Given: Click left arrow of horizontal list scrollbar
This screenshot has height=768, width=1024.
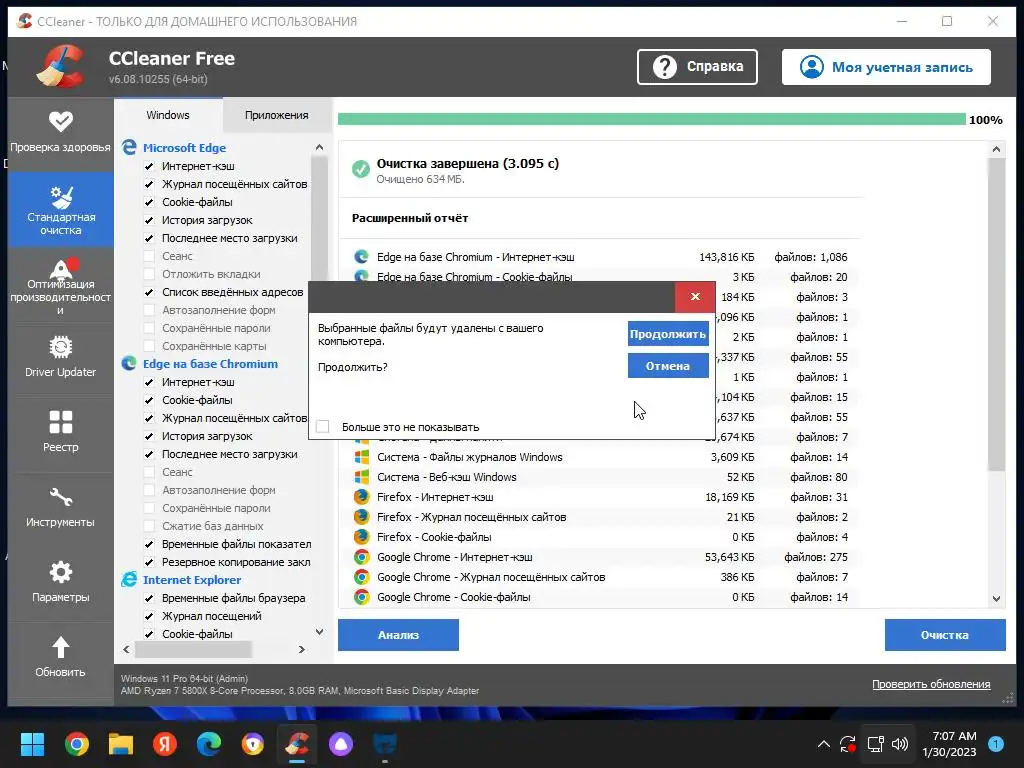Looking at the screenshot, I should point(126,649).
